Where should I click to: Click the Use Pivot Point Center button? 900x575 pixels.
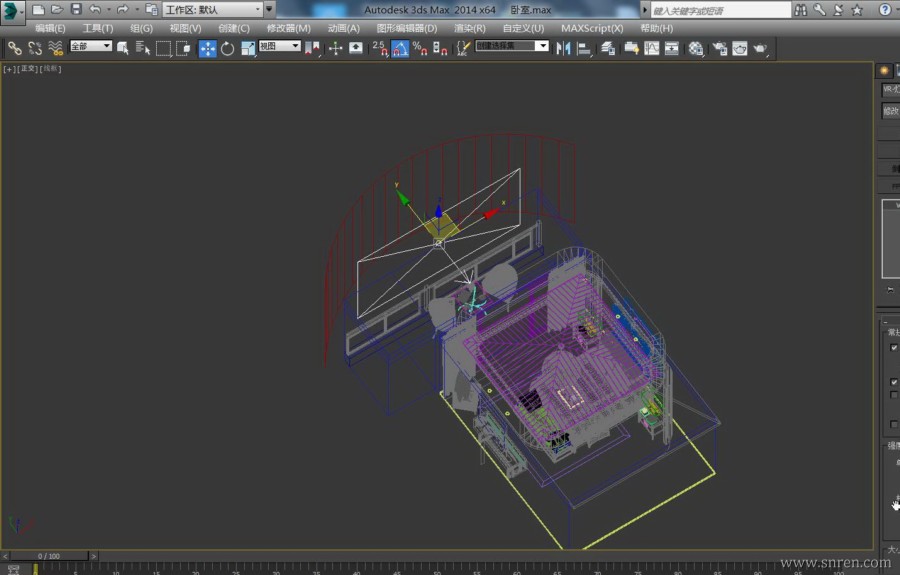click(312, 49)
